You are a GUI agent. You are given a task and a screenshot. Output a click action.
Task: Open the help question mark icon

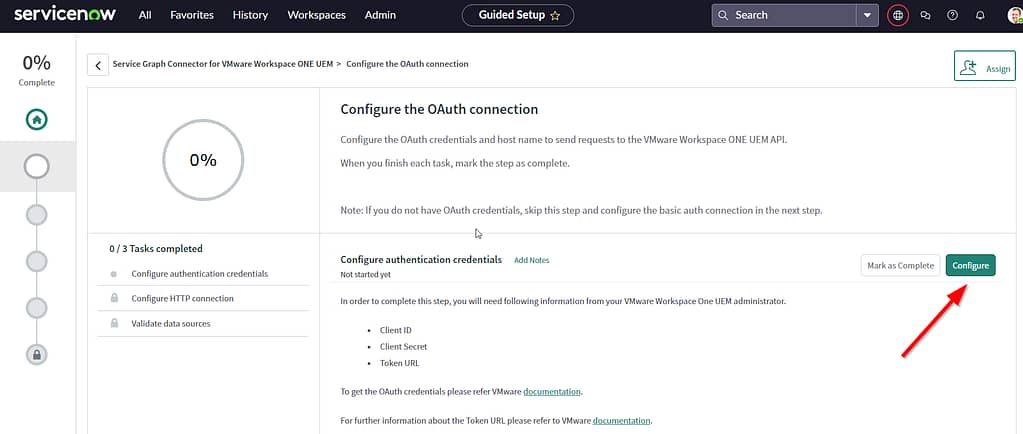pyautogui.click(x=952, y=15)
